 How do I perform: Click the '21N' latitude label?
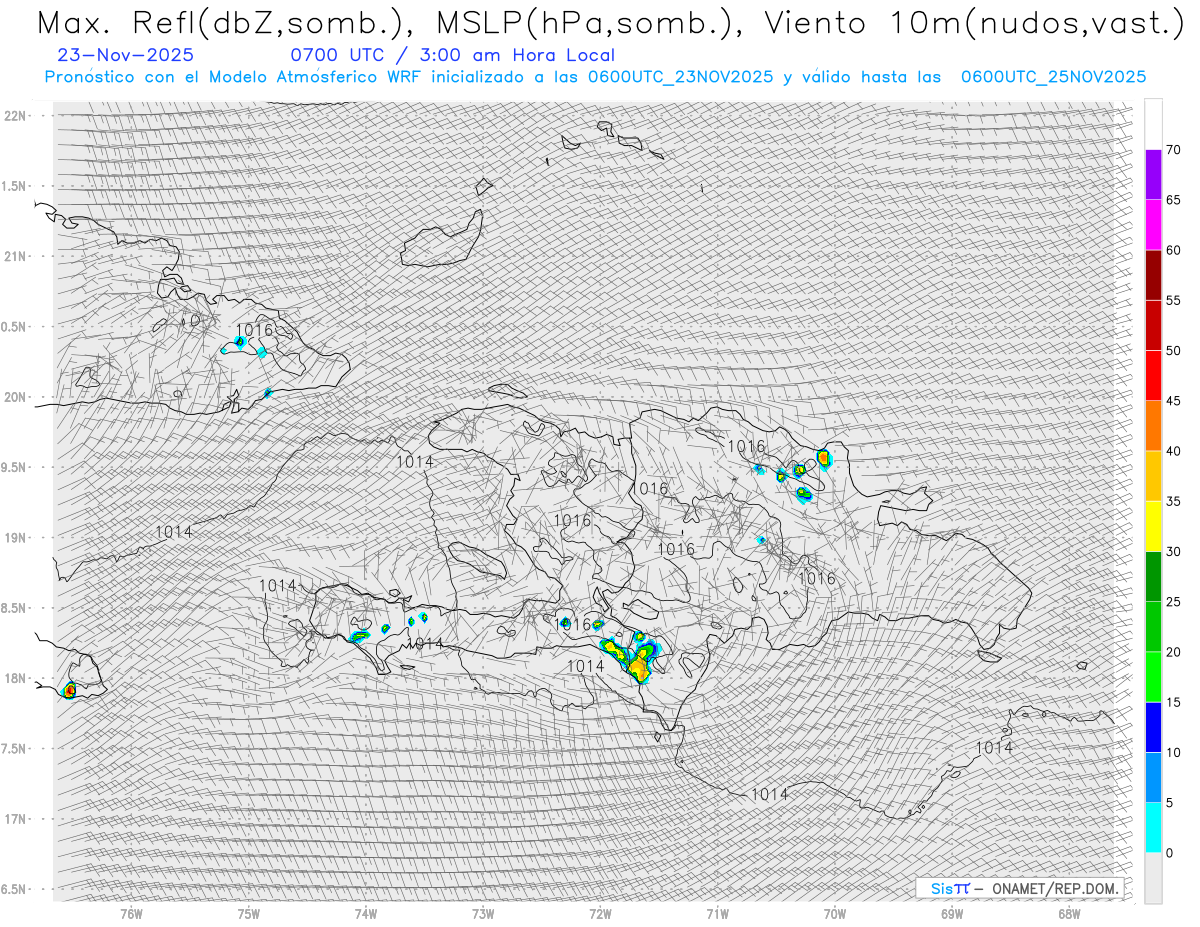point(17,256)
